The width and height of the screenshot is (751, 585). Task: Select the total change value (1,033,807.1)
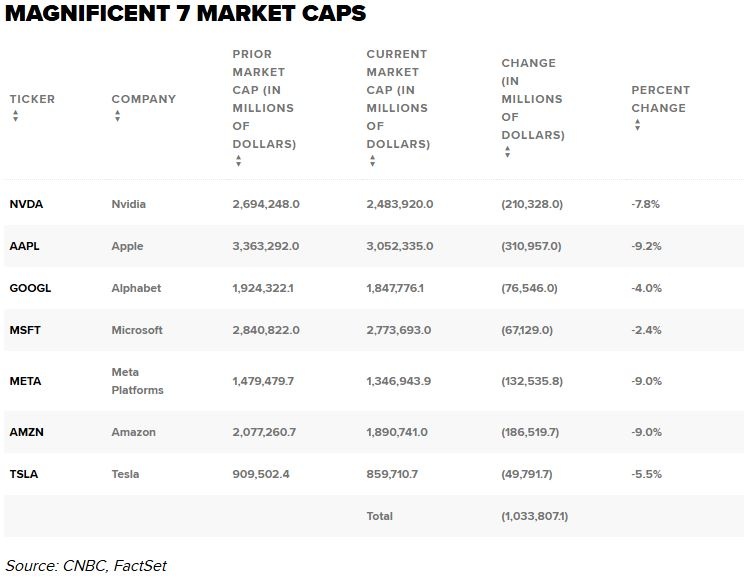[535, 516]
